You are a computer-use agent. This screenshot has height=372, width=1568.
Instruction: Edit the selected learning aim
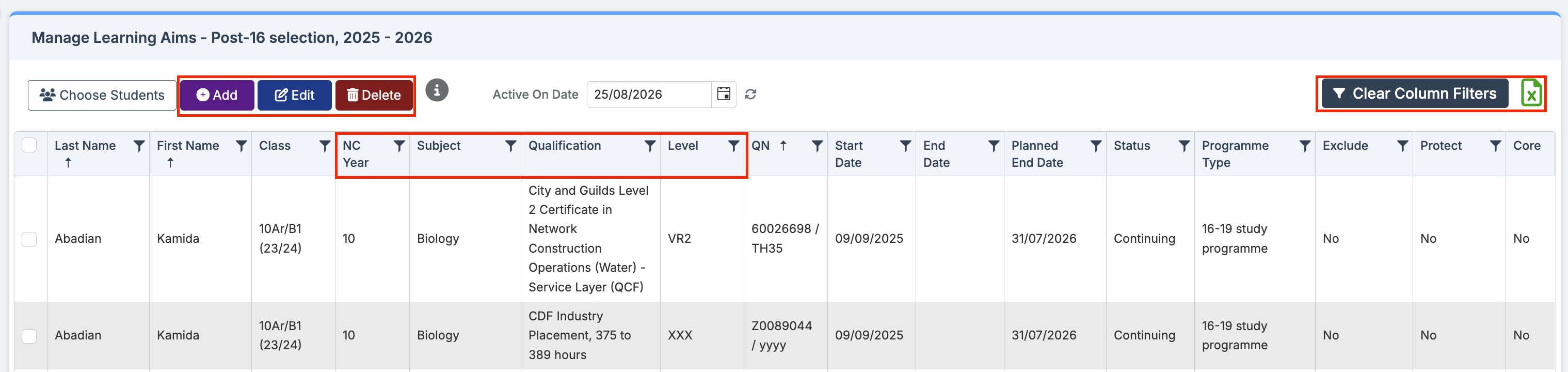(x=295, y=95)
